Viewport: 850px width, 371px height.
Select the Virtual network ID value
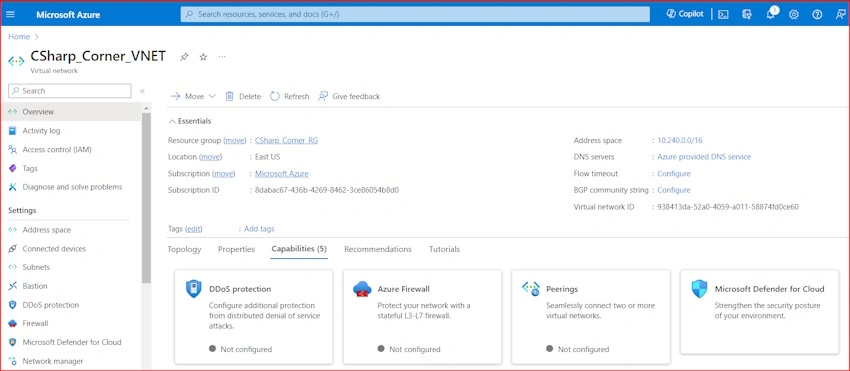(728, 207)
